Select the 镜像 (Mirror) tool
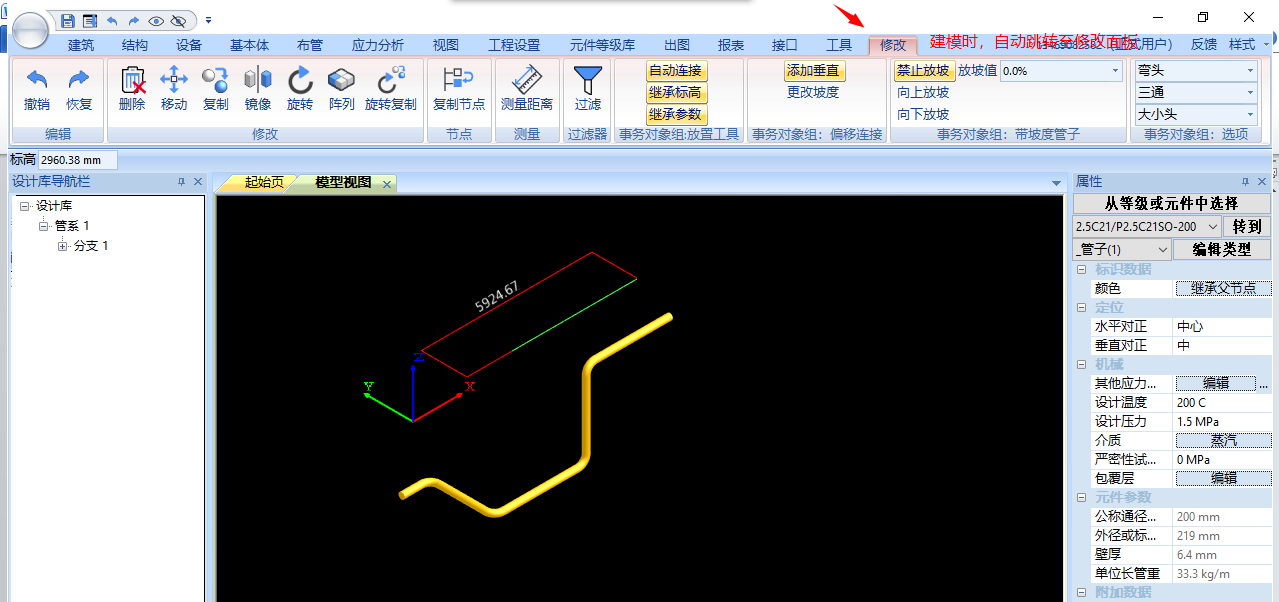Viewport: 1279px width, 602px height. pos(258,80)
